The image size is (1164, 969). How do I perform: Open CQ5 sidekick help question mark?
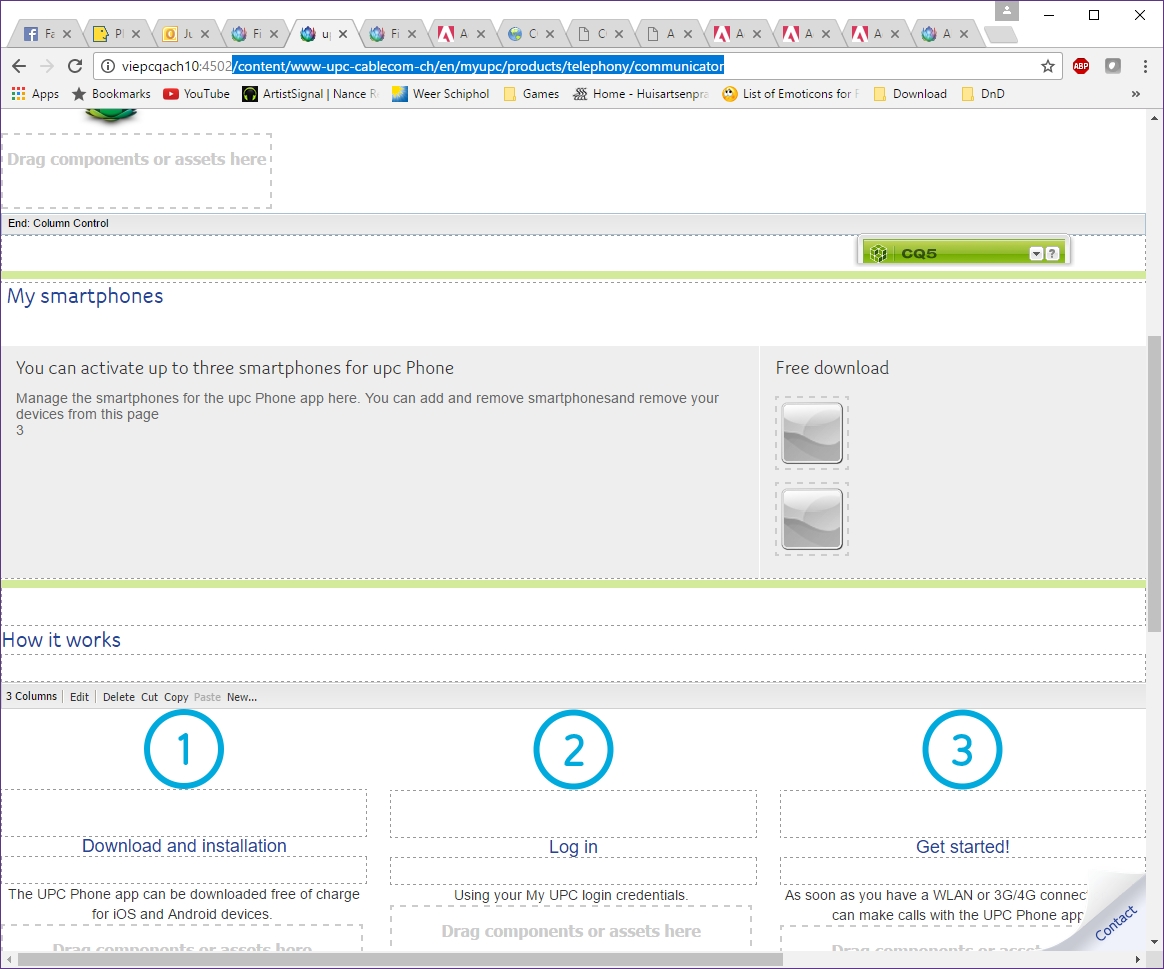point(1052,254)
